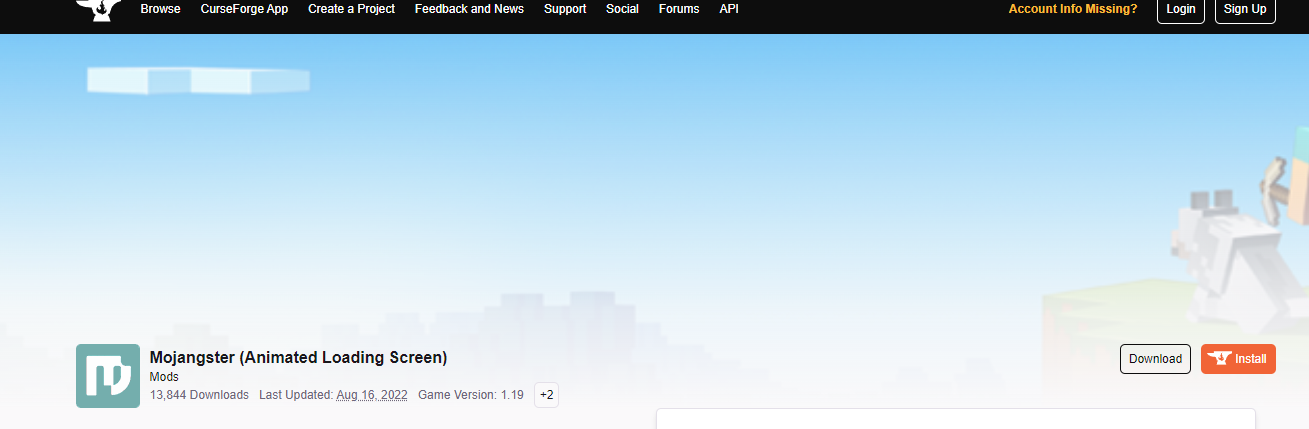This screenshot has width=1309, height=429.
Task: Click the Sign Up button
Action: [1245, 9]
